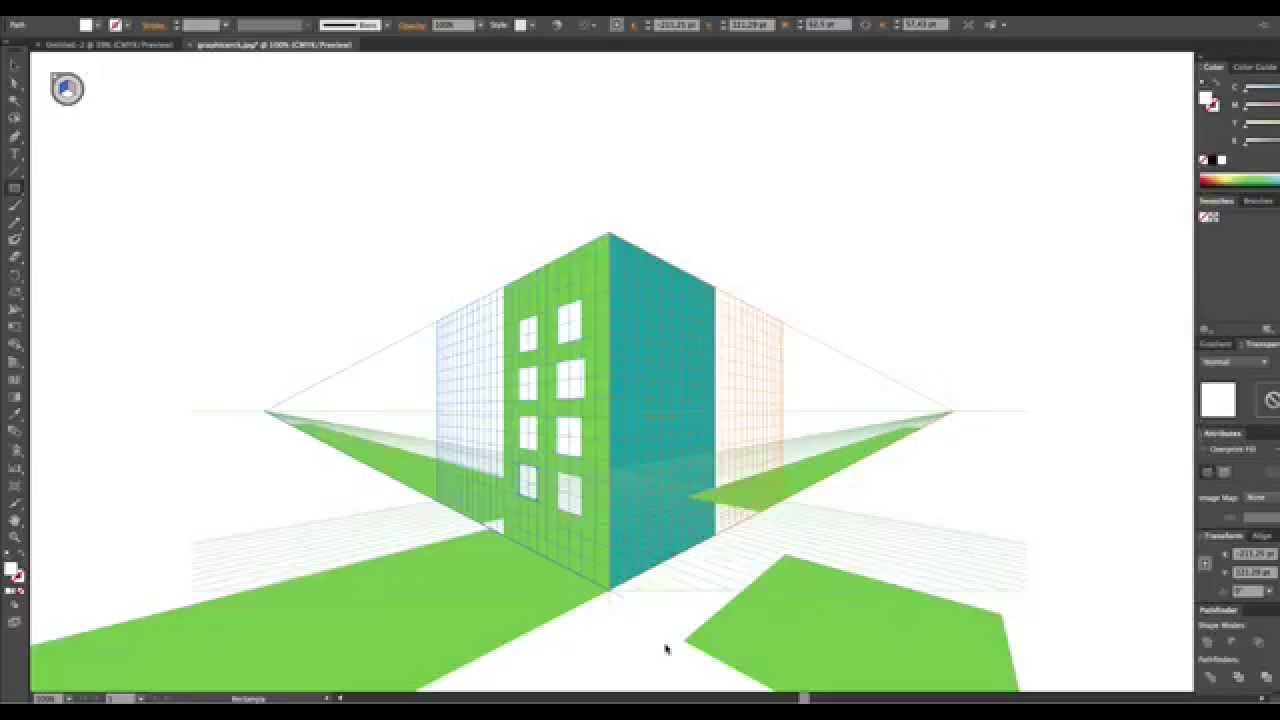1280x720 pixels.
Task: Open the control bar fill color dropdown
Action: pyautogui.click(x=98, y=25)
